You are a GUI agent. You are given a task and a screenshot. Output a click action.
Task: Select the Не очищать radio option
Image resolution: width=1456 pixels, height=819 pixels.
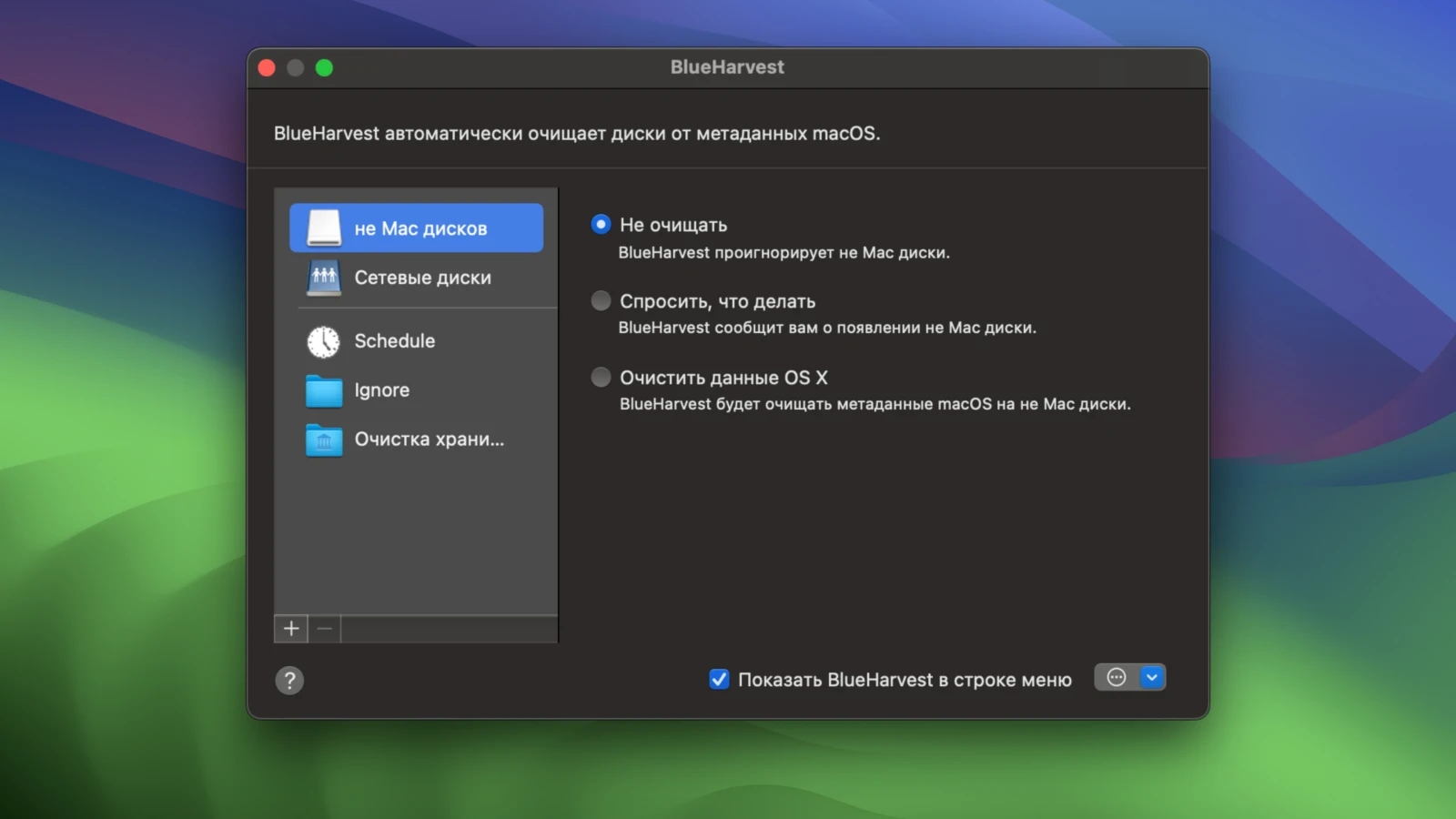[601, 224]
